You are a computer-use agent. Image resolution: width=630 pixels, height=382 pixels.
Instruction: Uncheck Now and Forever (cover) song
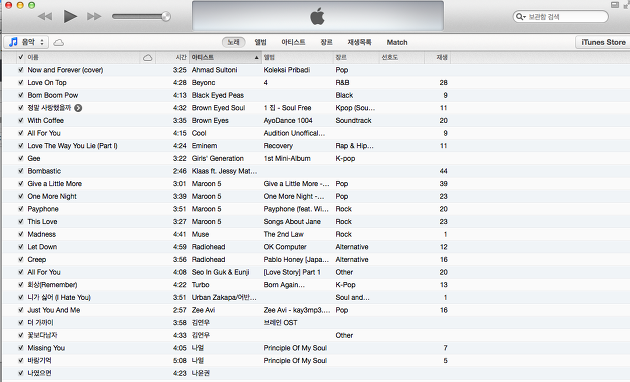click(x=20, y=70)
